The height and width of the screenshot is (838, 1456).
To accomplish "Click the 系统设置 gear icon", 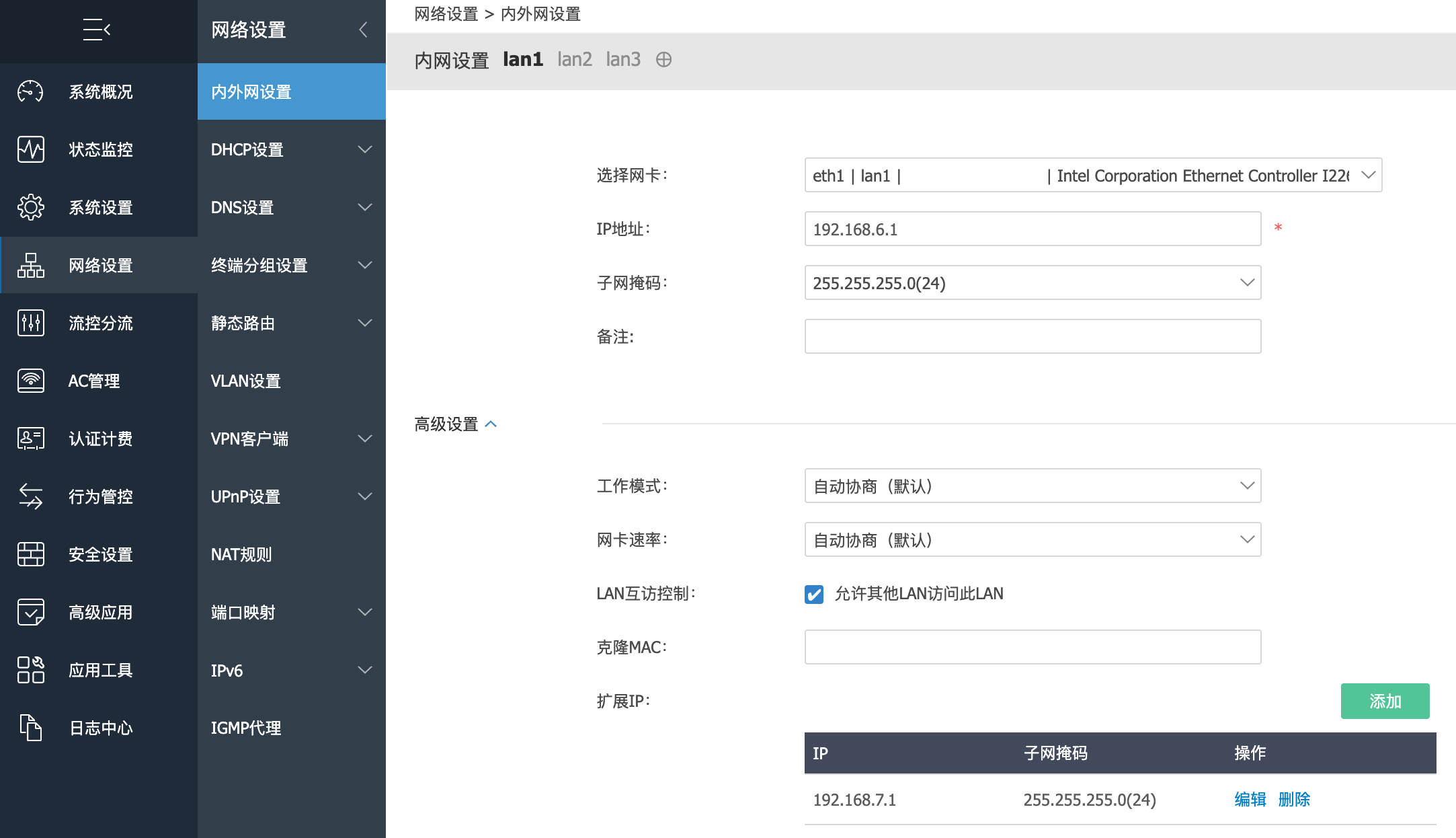I will (31, 207).
